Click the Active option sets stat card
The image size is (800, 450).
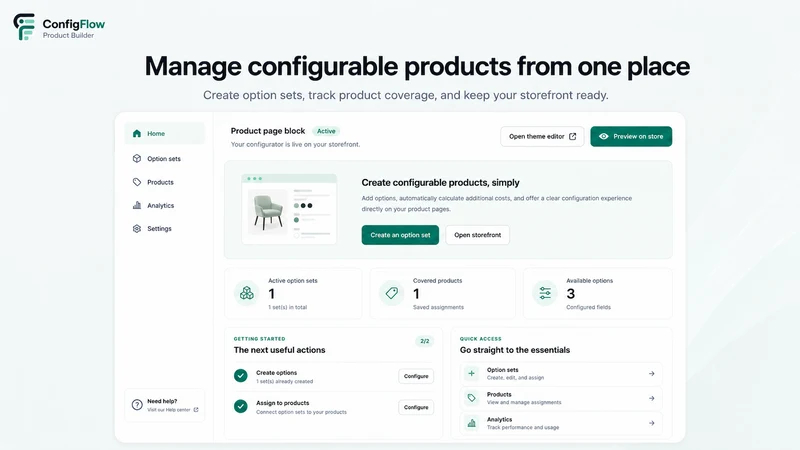click(x=293, y=294)
